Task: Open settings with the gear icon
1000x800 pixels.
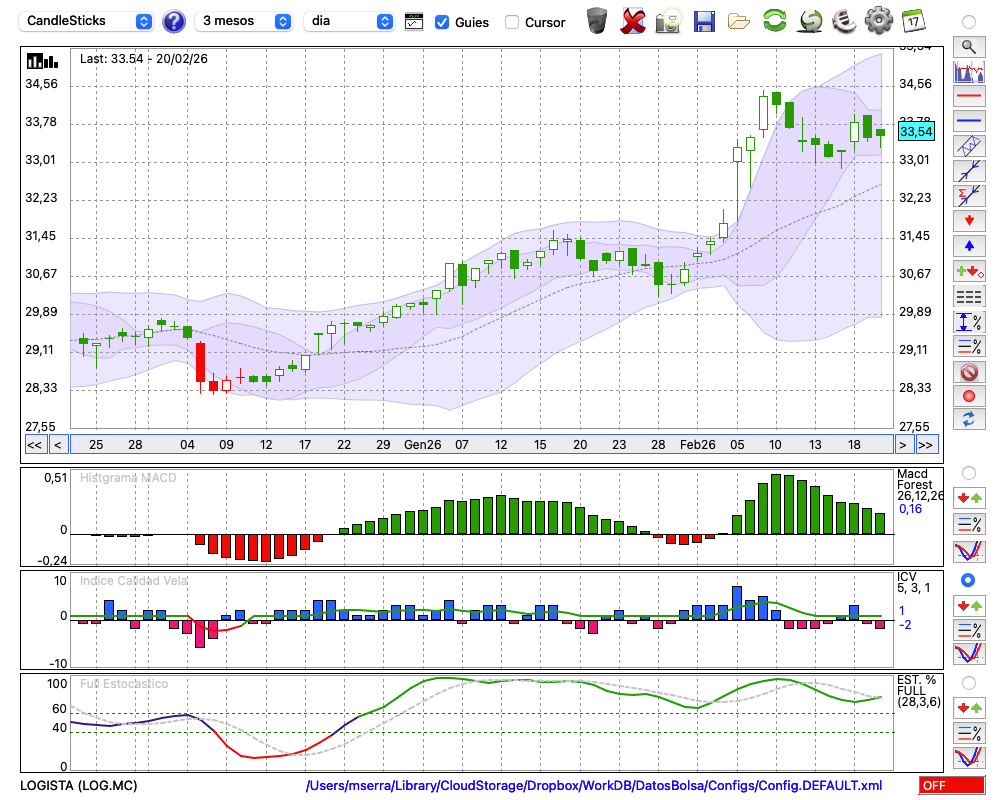Action: point(878,21)
